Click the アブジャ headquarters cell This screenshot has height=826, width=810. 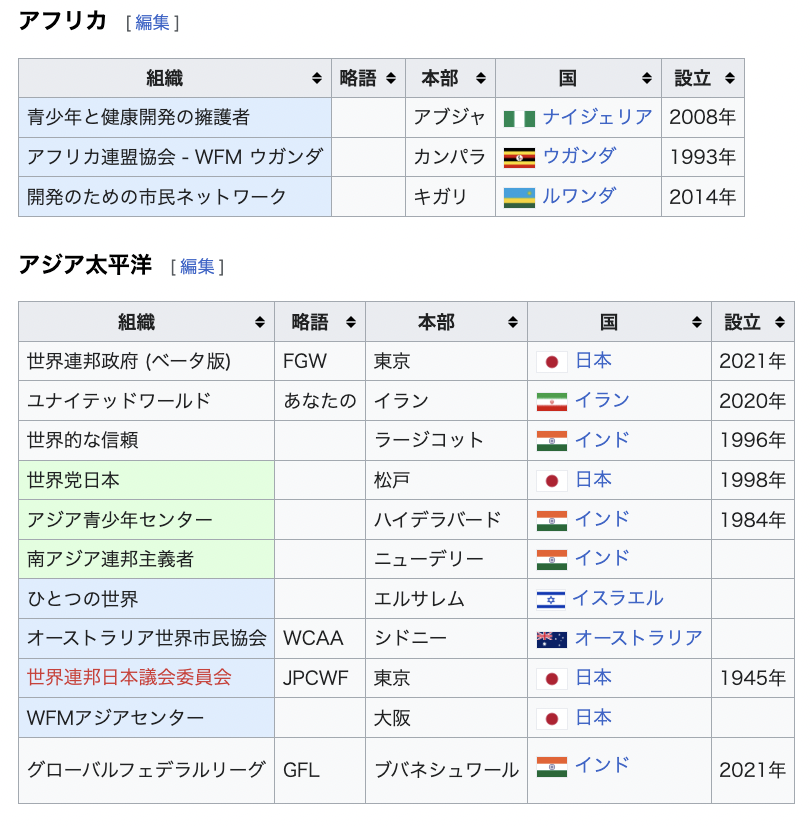[x=450, y=117]
